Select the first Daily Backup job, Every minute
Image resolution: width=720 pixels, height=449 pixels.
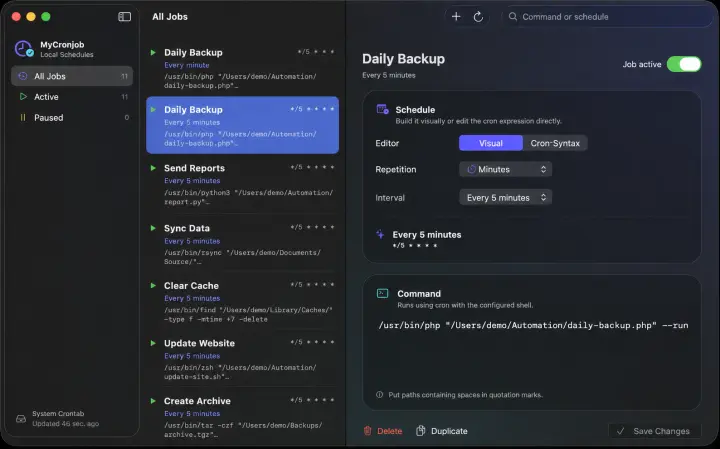click(242, 68)
